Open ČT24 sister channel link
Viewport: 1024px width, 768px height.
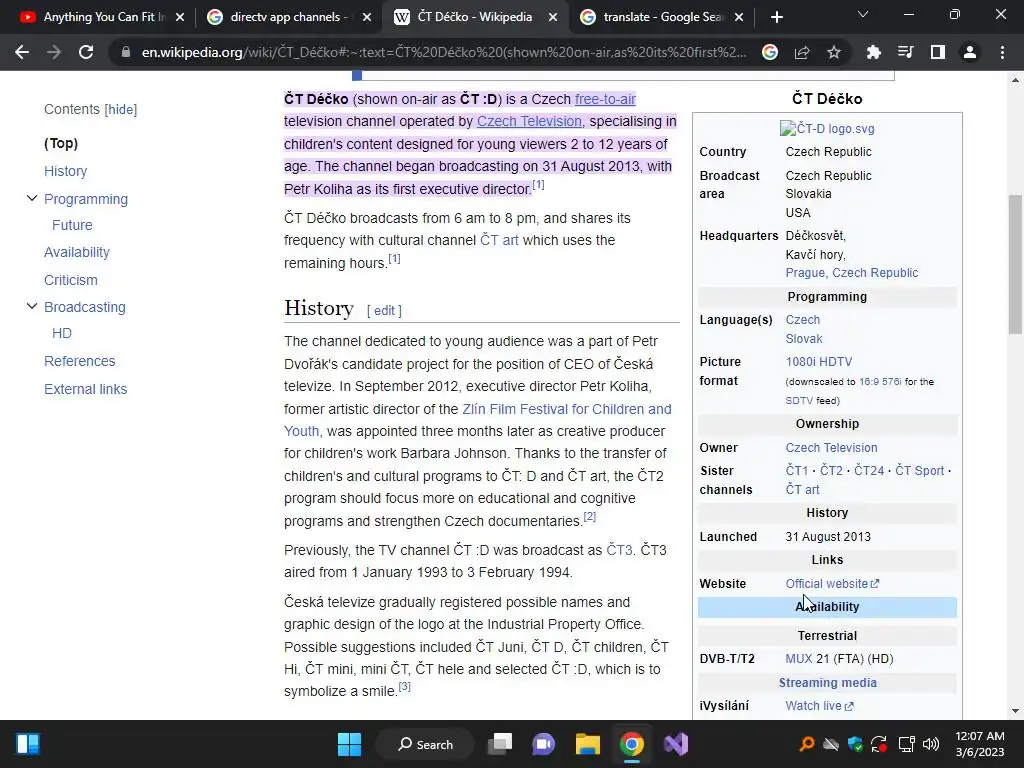[869, 471]
